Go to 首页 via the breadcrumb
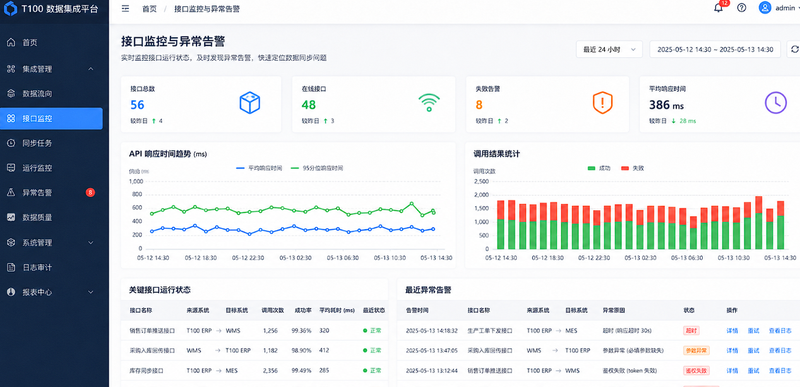The image size is (800, 387). click(149, 9)
